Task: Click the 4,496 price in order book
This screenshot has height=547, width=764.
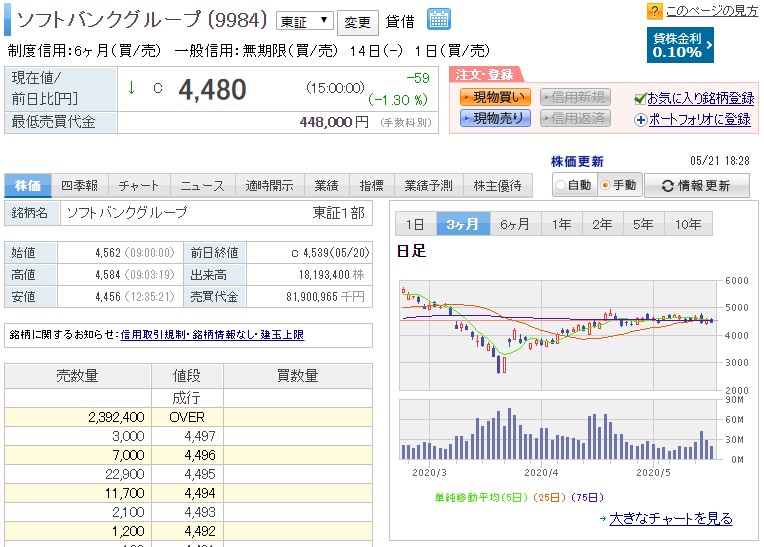Action: [x=200, y=455]
